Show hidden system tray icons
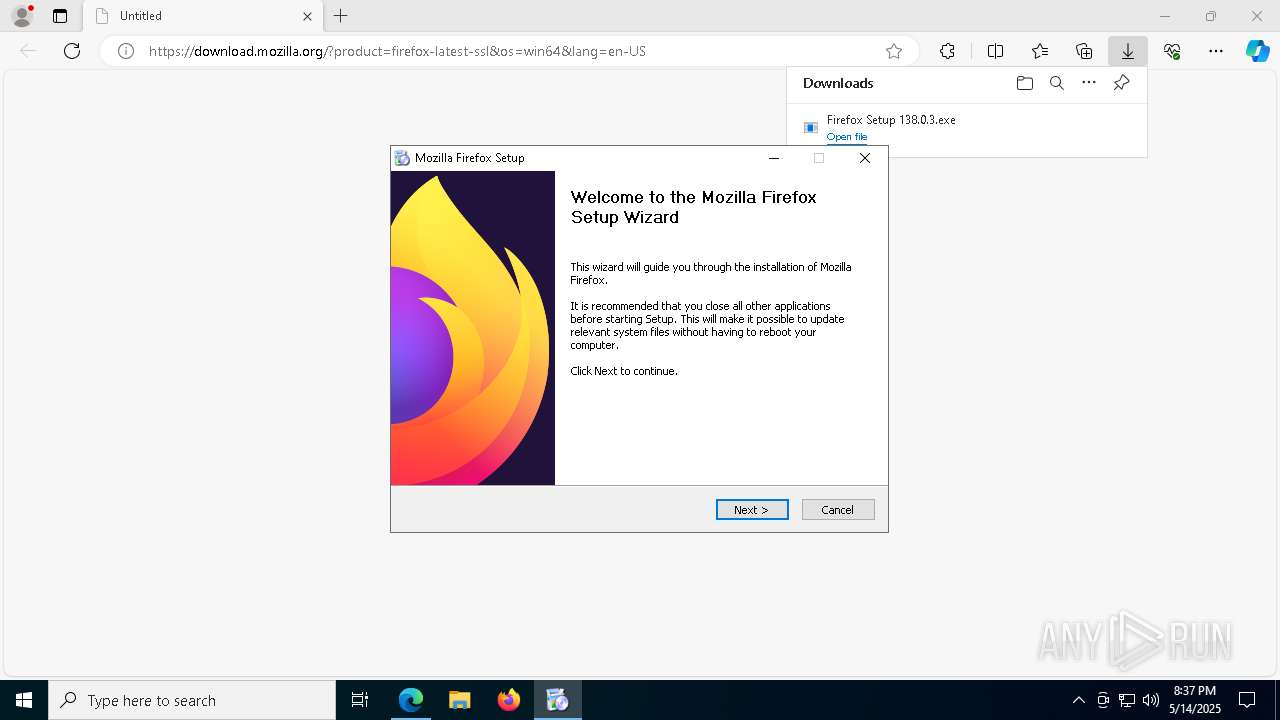Screen dimensions: 1280x720 [x=1078, y=700]
